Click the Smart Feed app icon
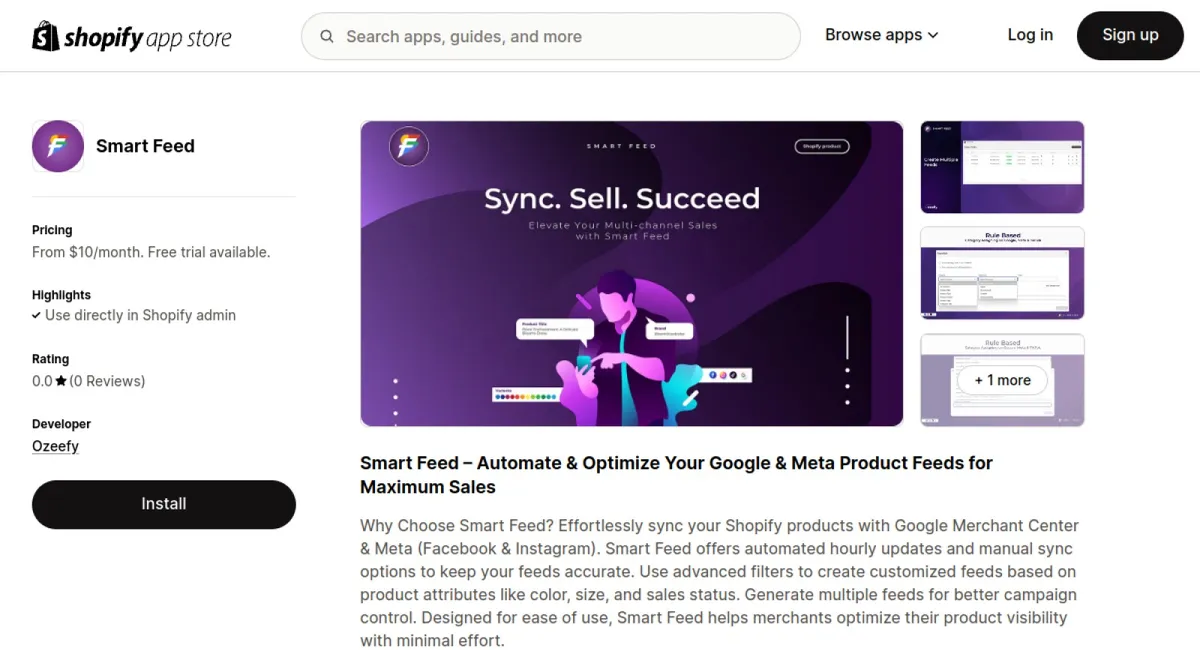The image size is (1200, 650). pos(58,146)
